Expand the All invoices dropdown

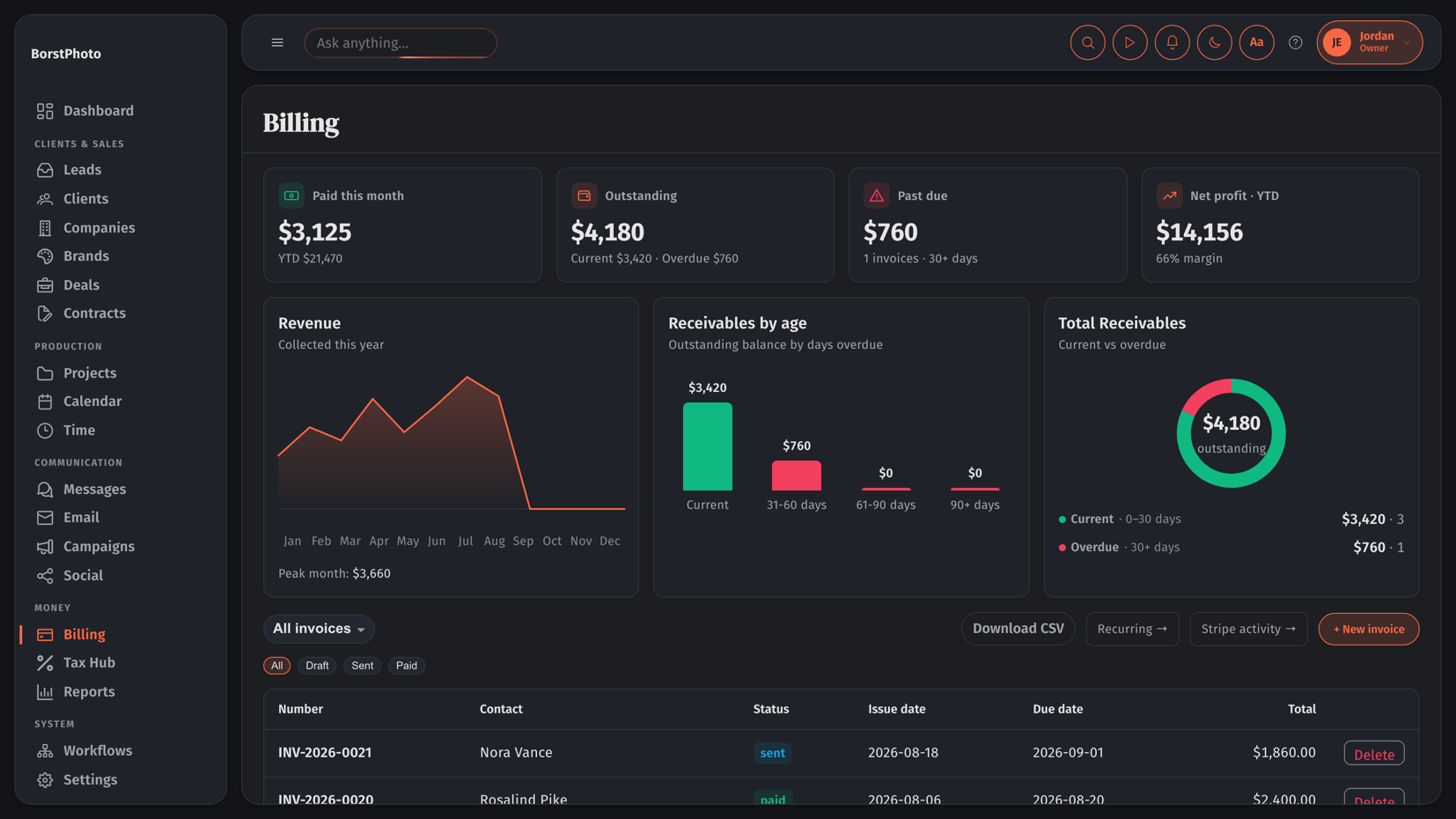tap(319, 629)
